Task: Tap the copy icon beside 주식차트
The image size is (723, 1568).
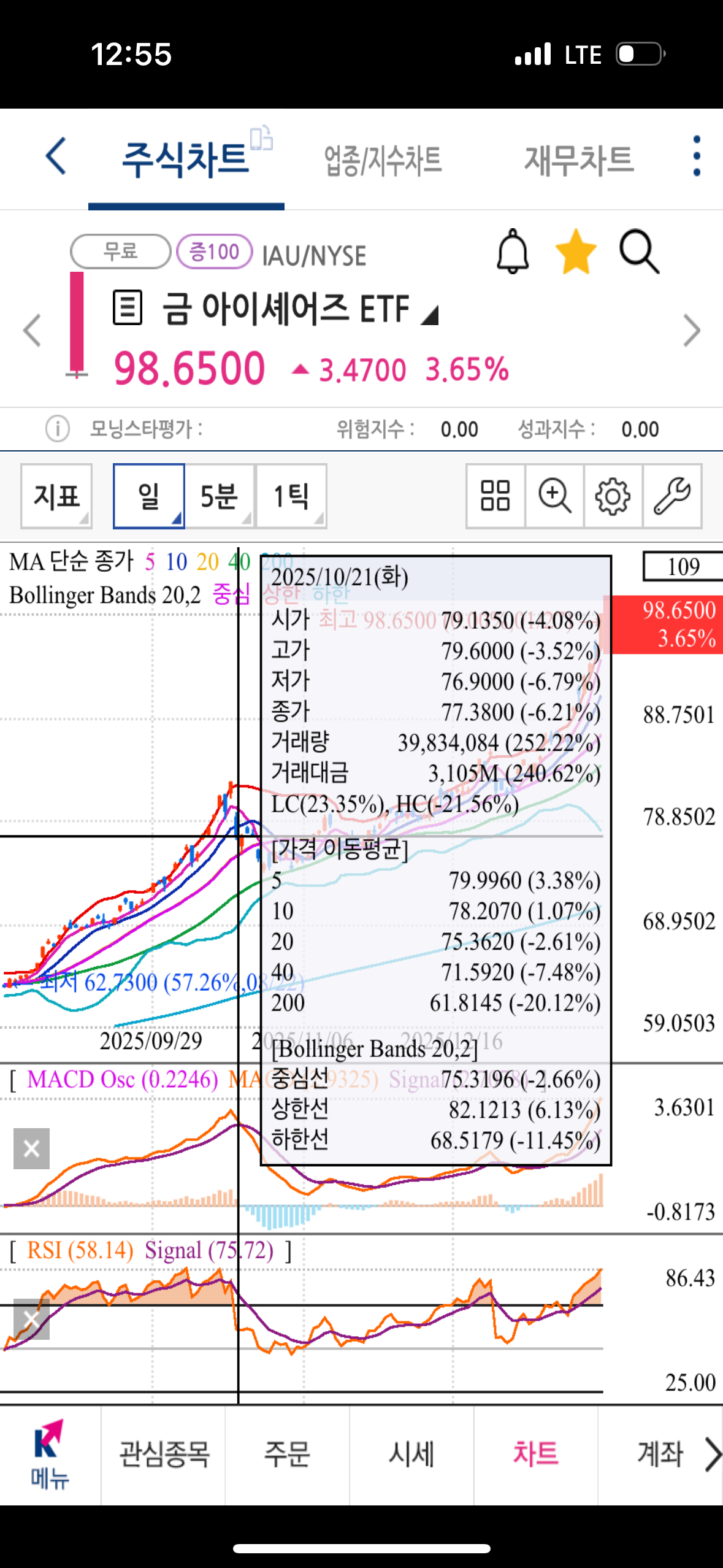Action: point(262,137)
